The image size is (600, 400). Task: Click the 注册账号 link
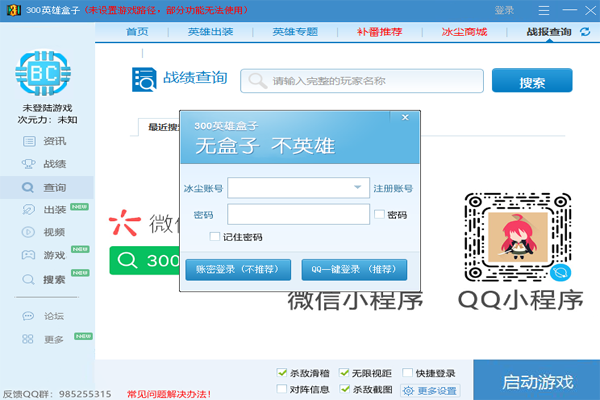click(x=393, y=188)
